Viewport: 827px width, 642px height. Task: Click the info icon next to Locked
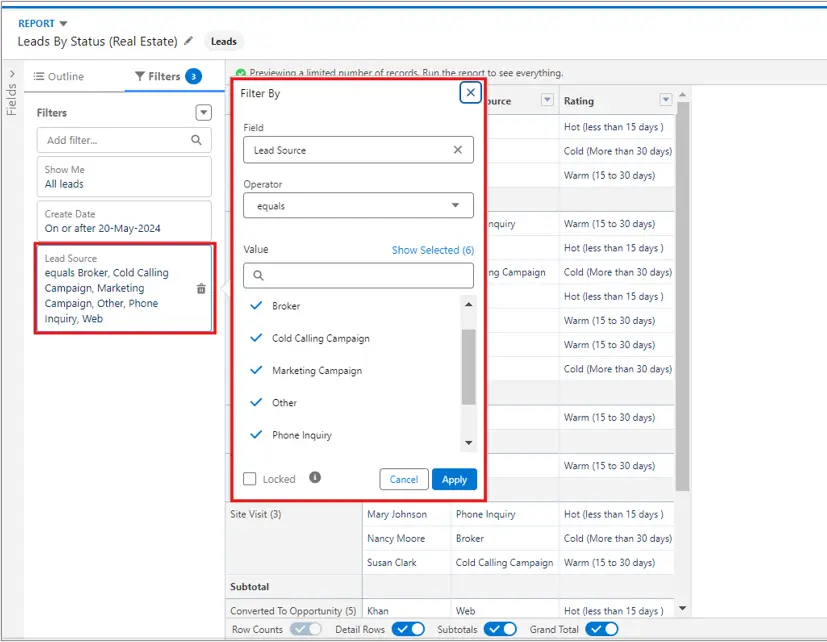pyautogui.click(x=315, y=477)
